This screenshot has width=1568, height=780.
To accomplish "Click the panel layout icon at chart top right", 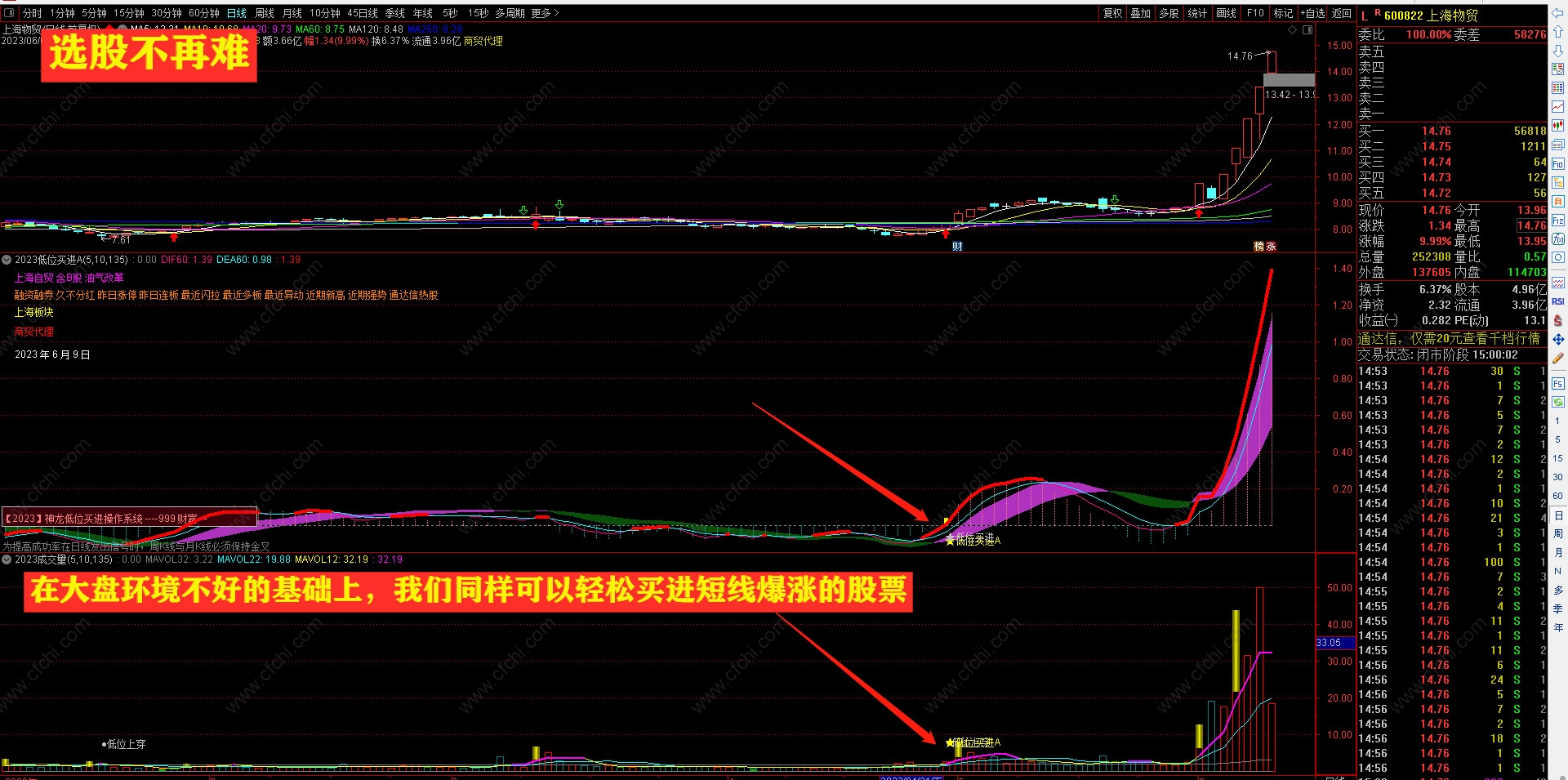I will (x=1307, y=30).
